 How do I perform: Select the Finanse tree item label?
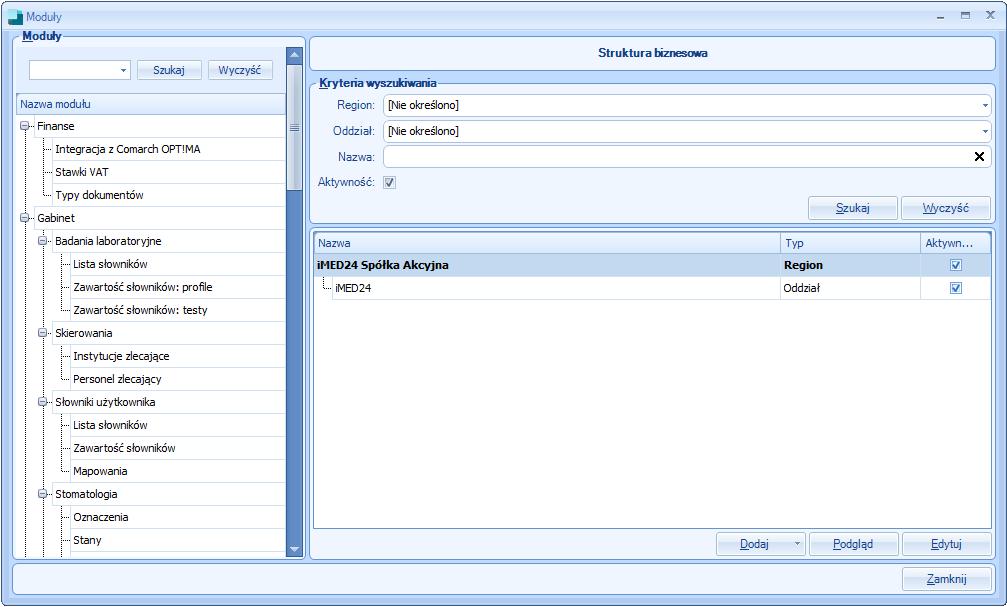pos(56,127)
